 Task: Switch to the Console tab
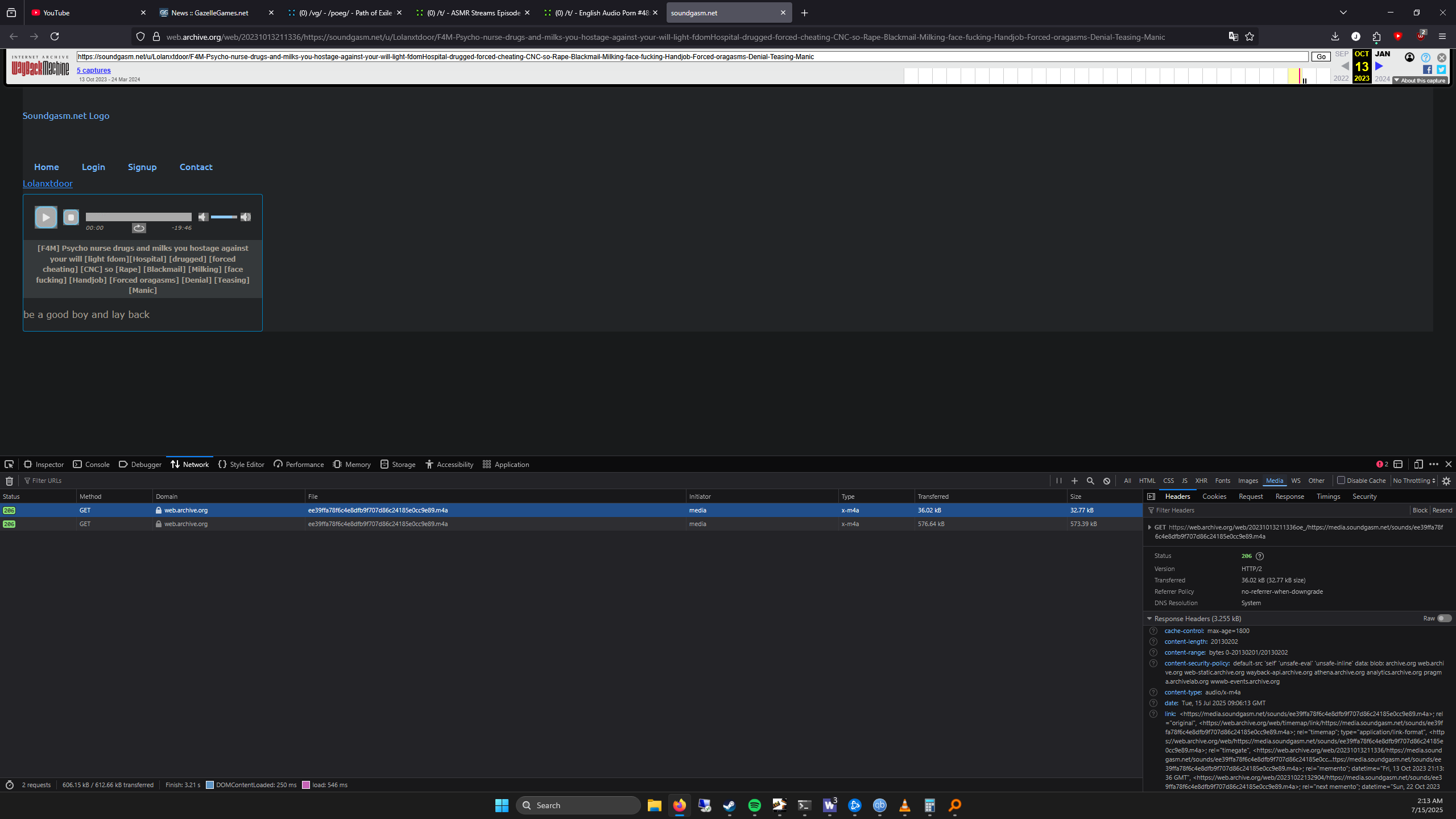click(91, 464)
